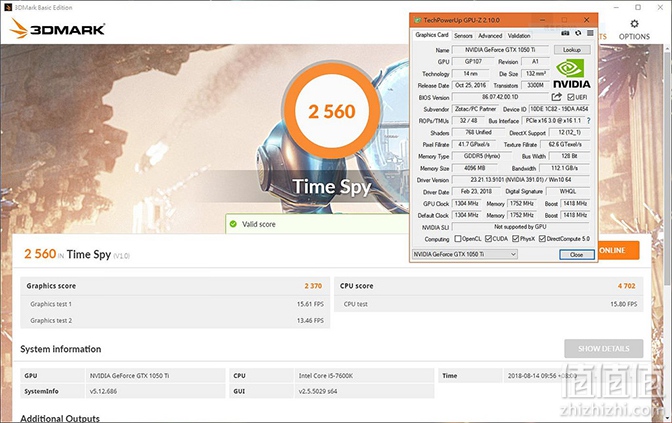Screen dimensions: 672x423
Task: Click Graphics test 1 row
Action: click(175, 304)
